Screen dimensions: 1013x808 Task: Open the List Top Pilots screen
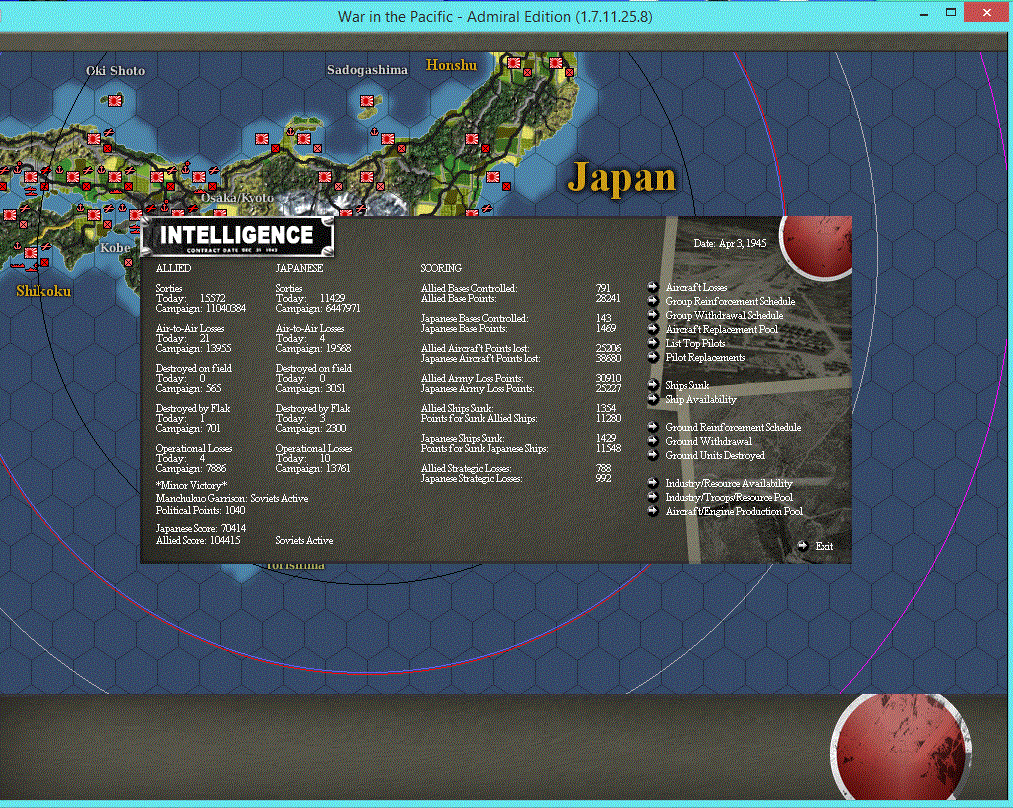coord(695,343)
